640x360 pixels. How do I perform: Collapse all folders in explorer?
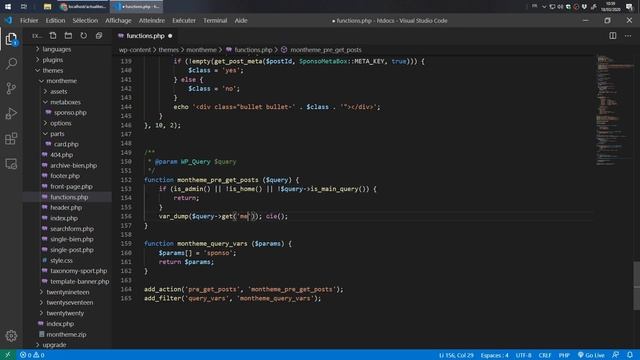[x=99, y=36]
